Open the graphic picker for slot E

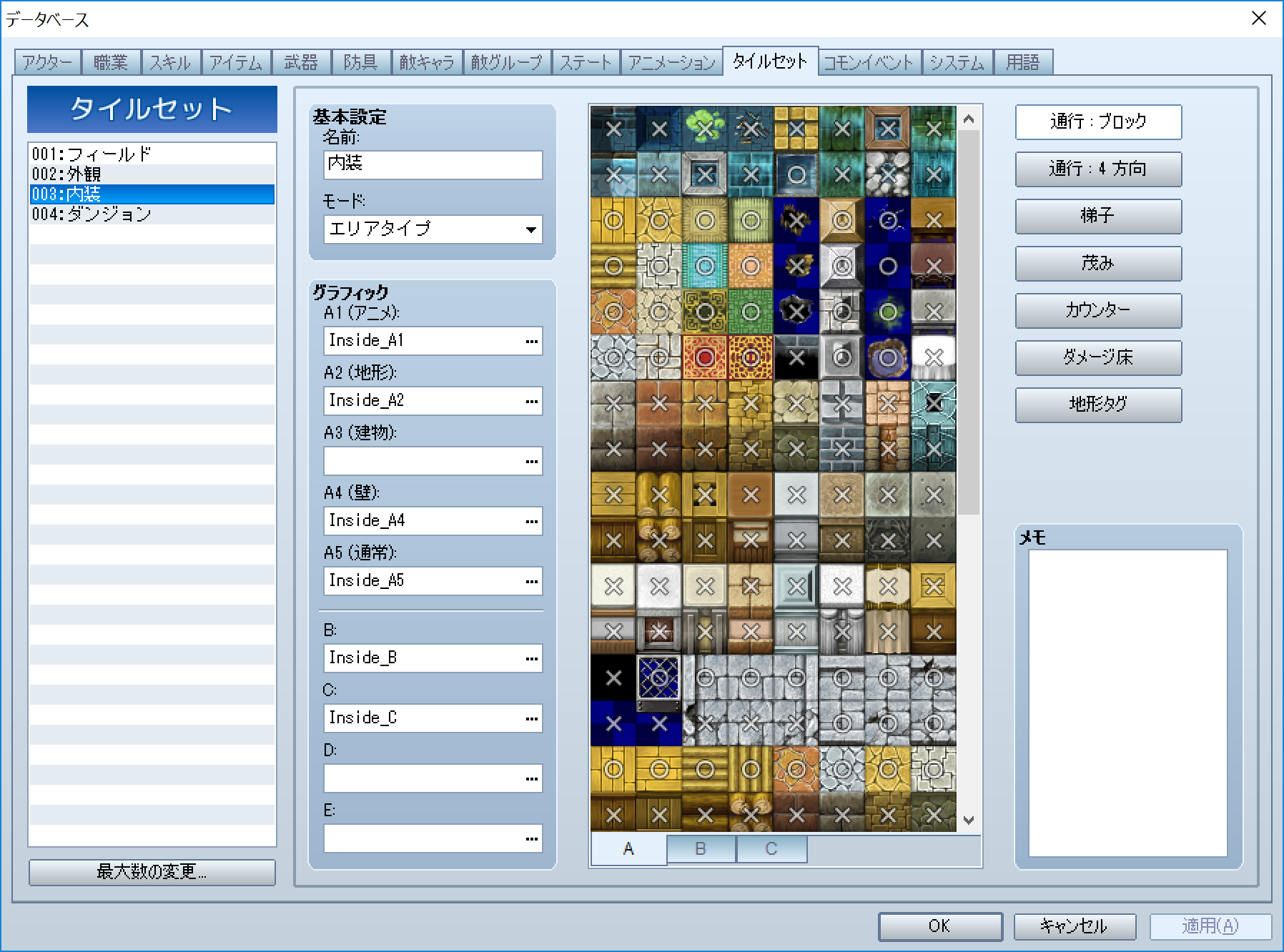click(531, 838)
